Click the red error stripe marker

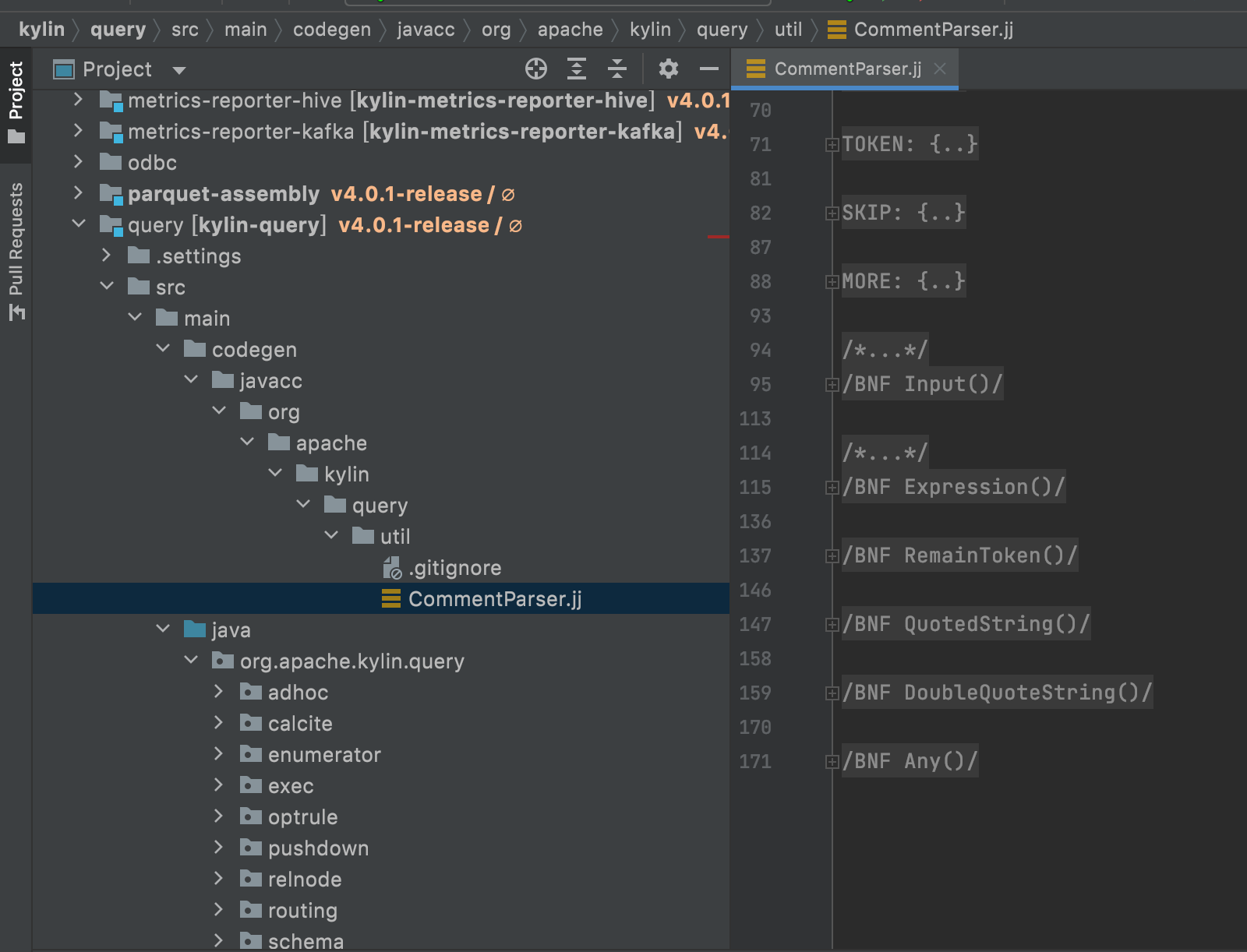719,236
